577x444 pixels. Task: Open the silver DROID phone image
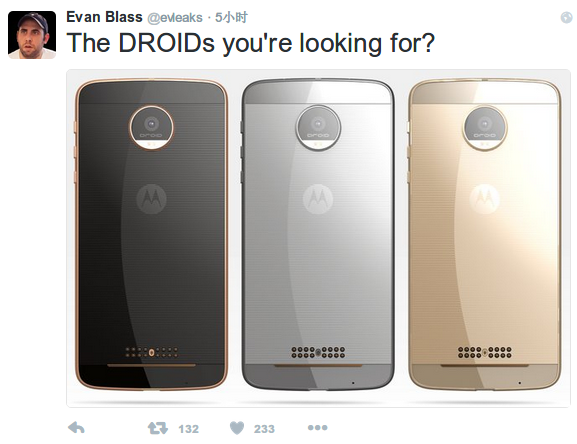318,234
